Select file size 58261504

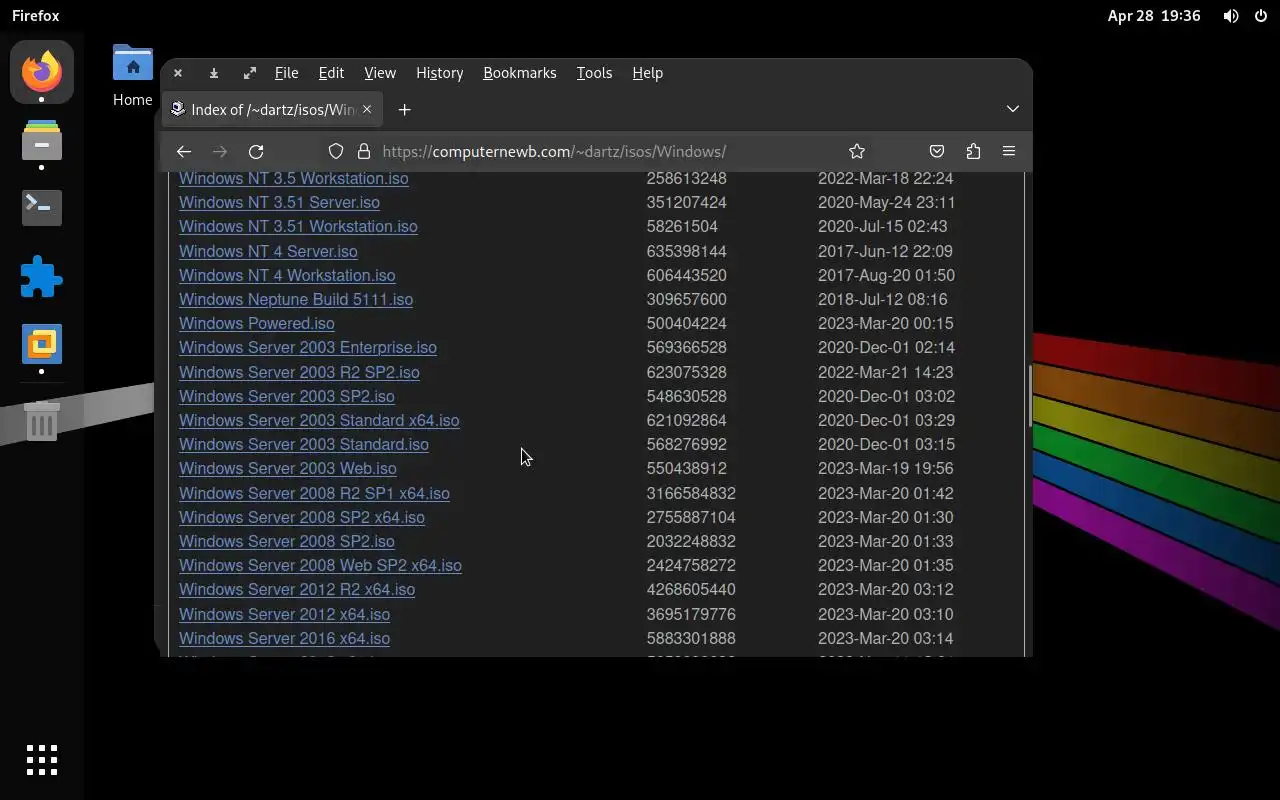(x=682, y=227)
